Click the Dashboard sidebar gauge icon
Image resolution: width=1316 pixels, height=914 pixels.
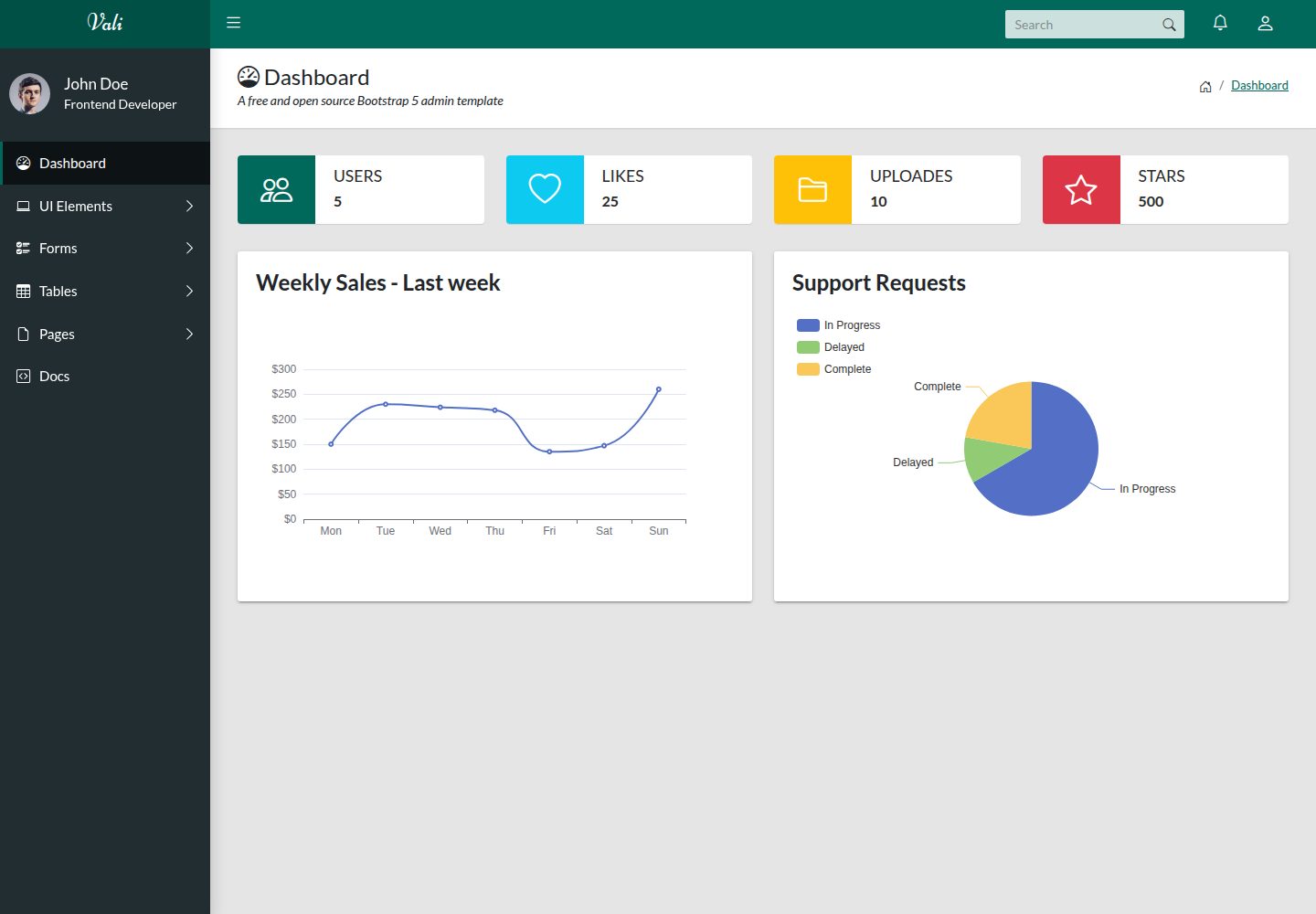[24, 163]
